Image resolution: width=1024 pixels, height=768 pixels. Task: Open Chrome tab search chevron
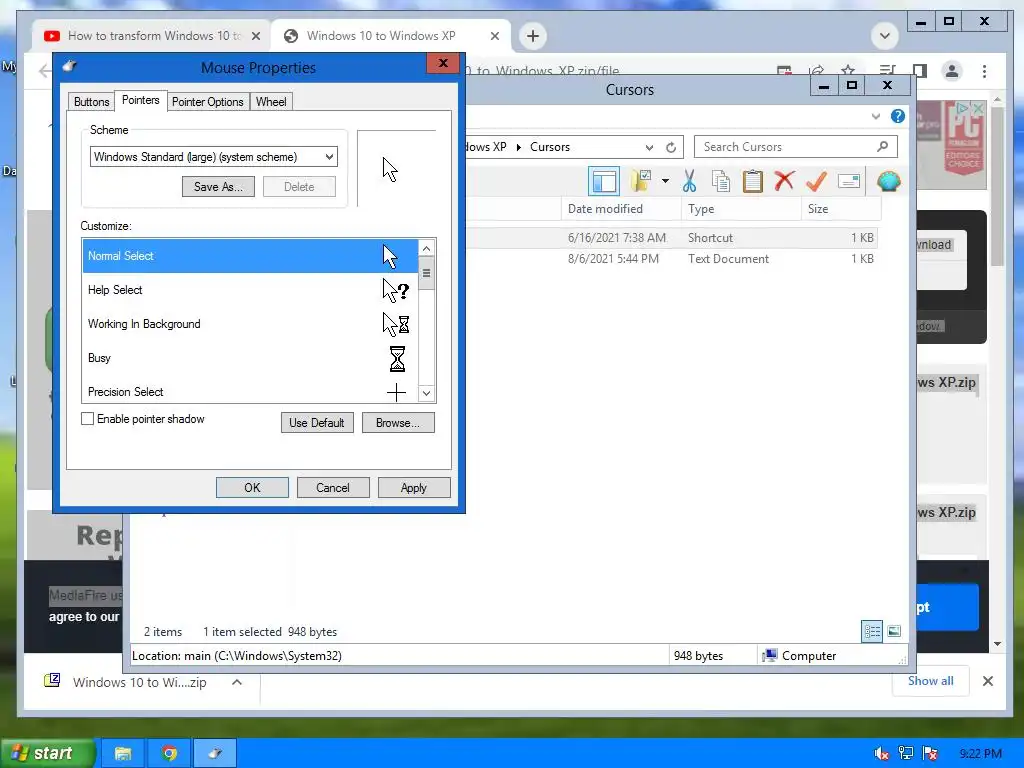[884, 36]
